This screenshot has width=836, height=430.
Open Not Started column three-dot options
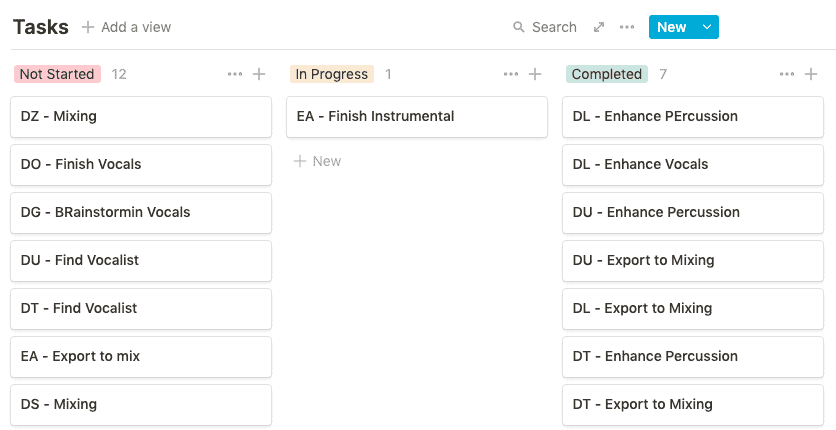tap(235, 74)
